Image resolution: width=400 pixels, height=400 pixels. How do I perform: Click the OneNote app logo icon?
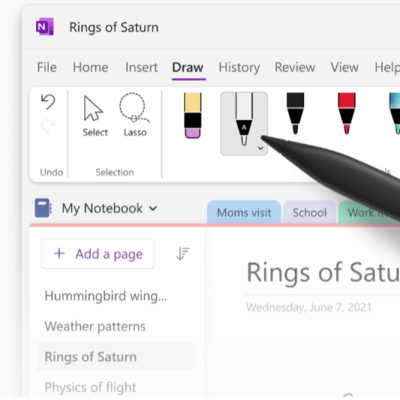(45, 27)
